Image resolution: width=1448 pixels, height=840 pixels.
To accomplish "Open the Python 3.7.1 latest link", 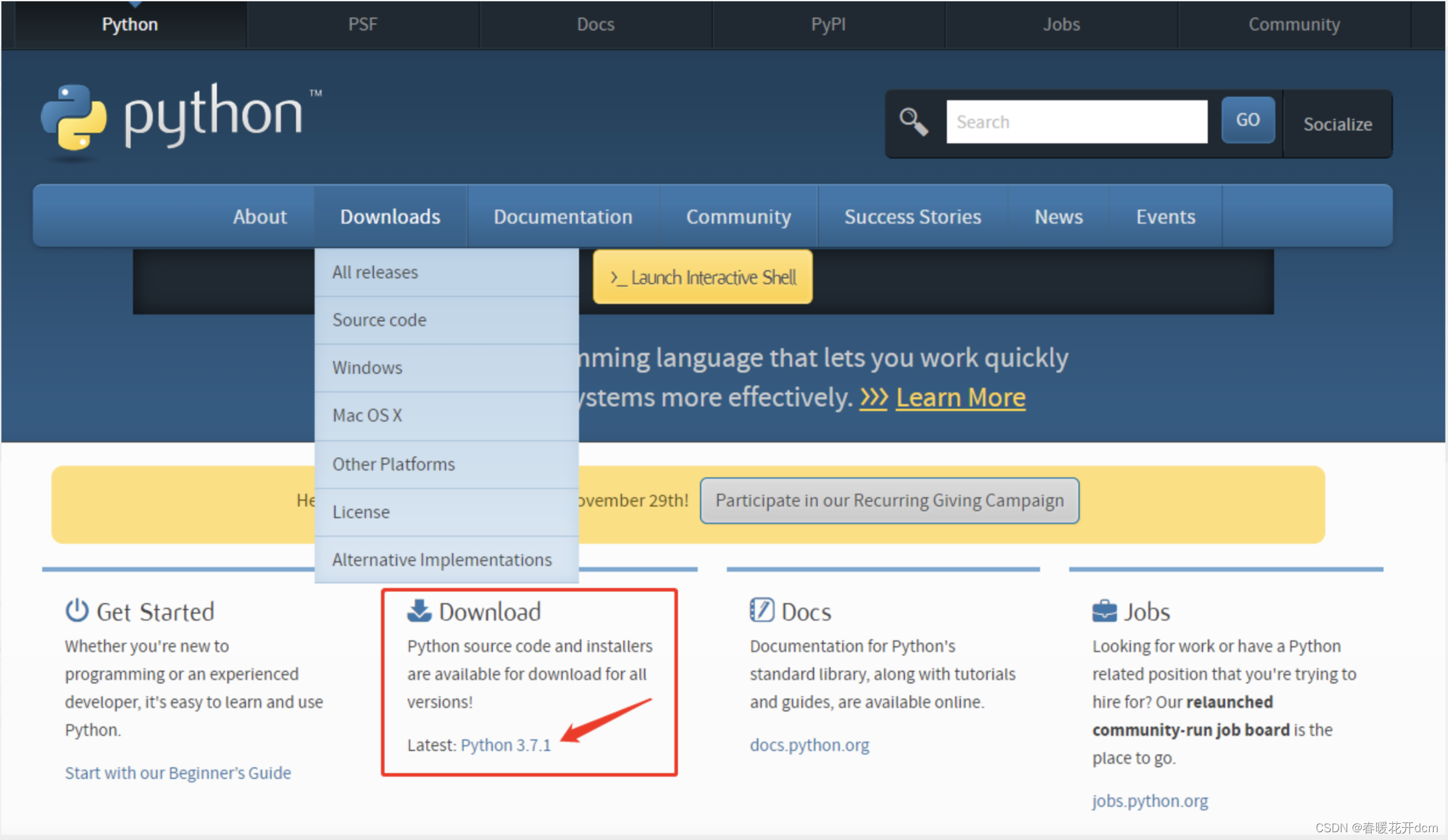I will tap(505, 745).
